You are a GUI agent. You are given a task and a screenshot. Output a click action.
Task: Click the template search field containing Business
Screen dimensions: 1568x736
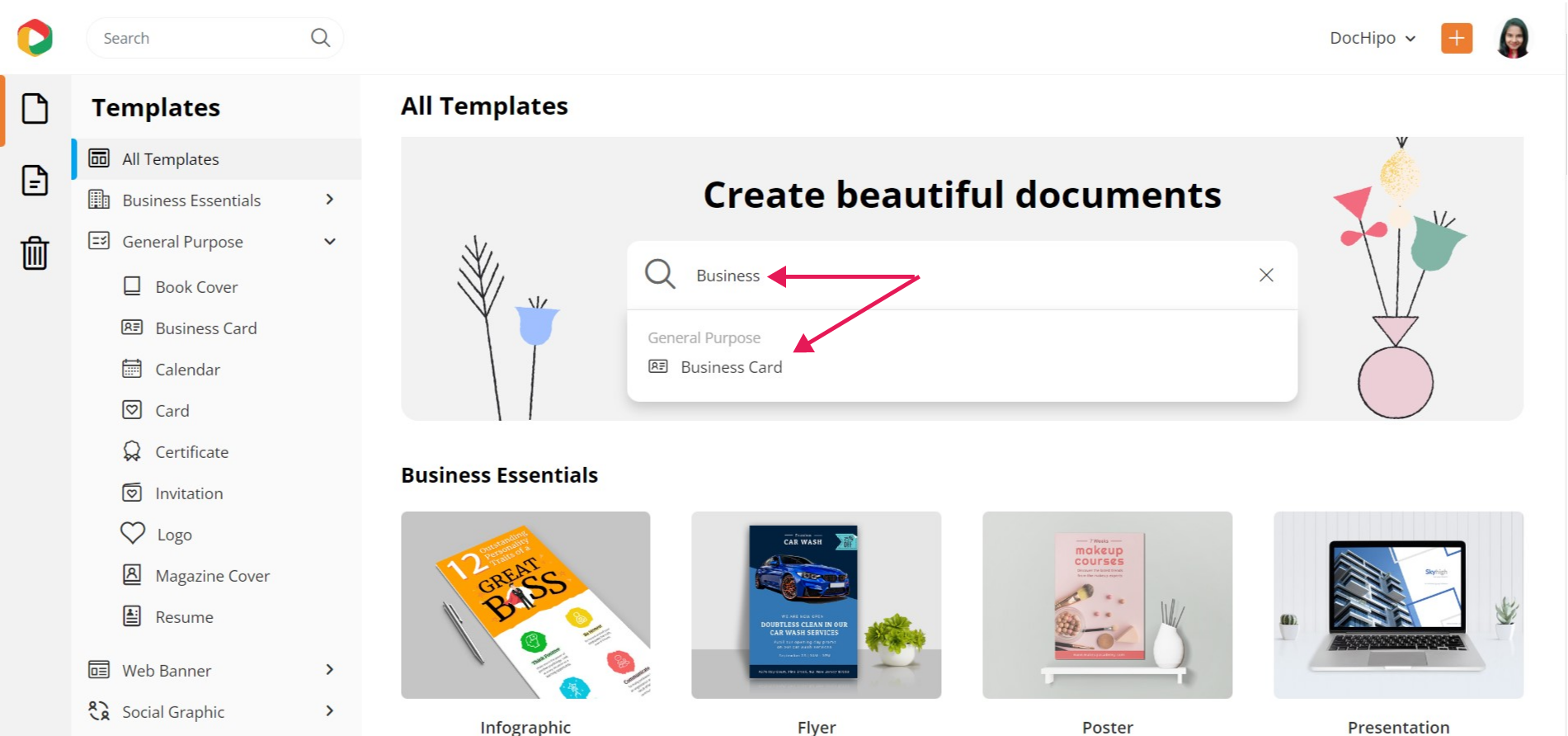[963, 275]
